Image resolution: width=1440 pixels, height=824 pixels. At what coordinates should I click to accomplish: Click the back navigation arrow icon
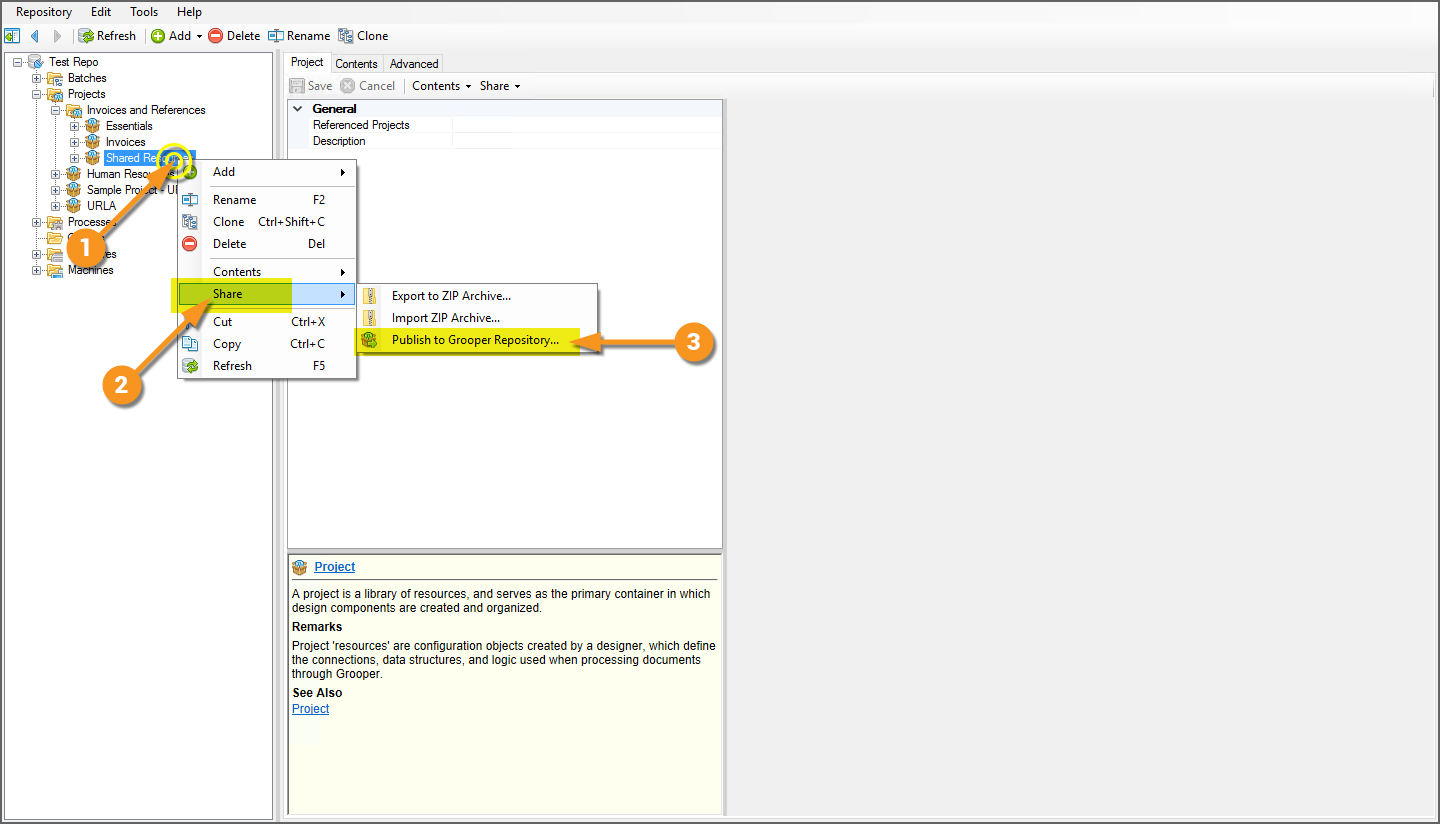coord(35,36)
